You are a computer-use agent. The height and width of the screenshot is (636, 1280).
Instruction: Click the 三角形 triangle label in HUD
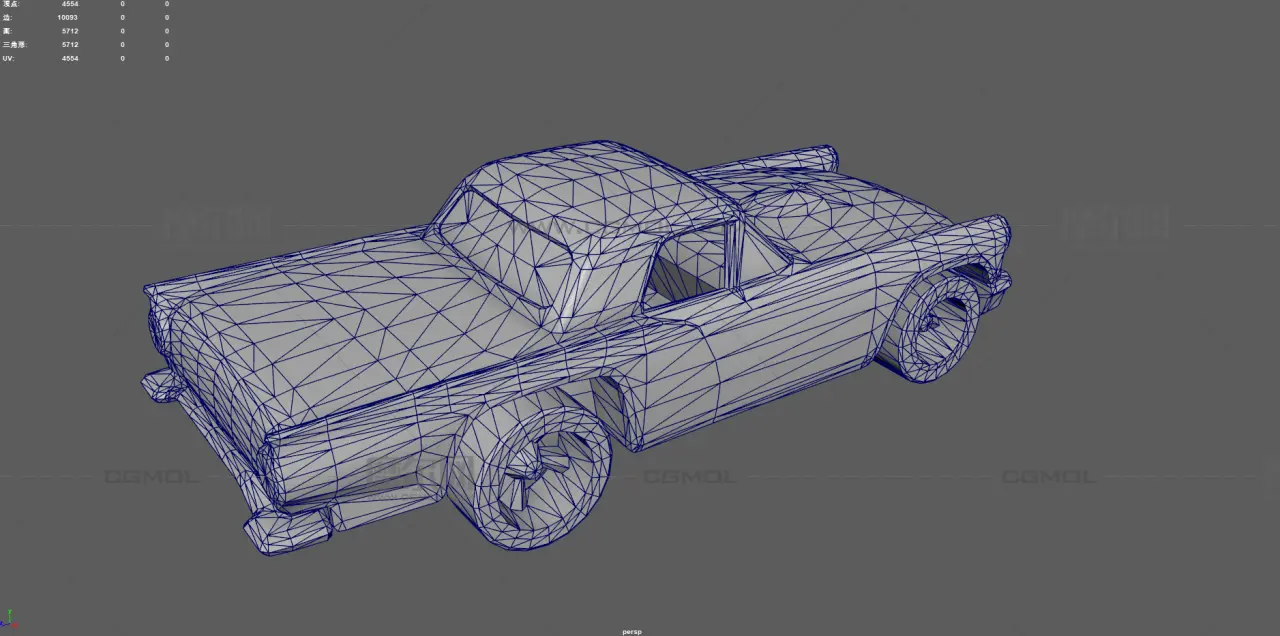point(13,45)
